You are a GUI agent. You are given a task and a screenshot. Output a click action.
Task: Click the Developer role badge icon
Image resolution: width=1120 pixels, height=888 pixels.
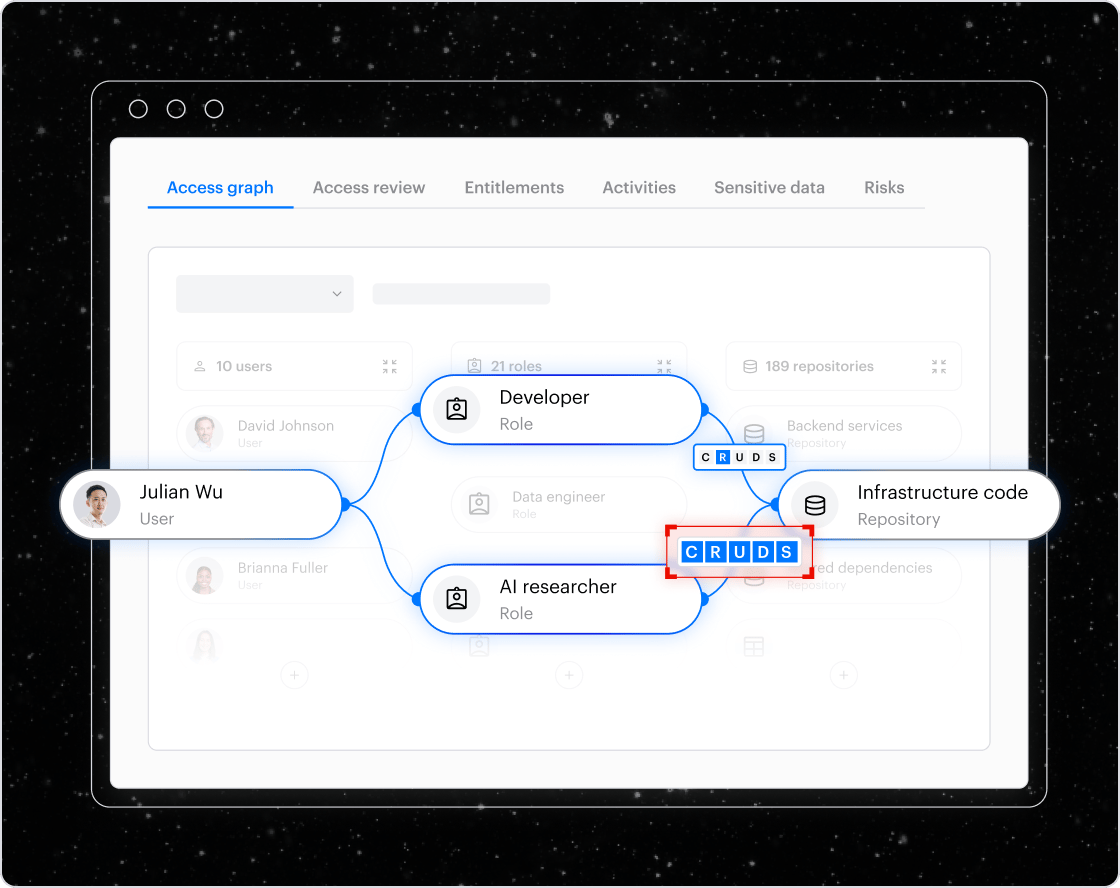coord(457,409)
